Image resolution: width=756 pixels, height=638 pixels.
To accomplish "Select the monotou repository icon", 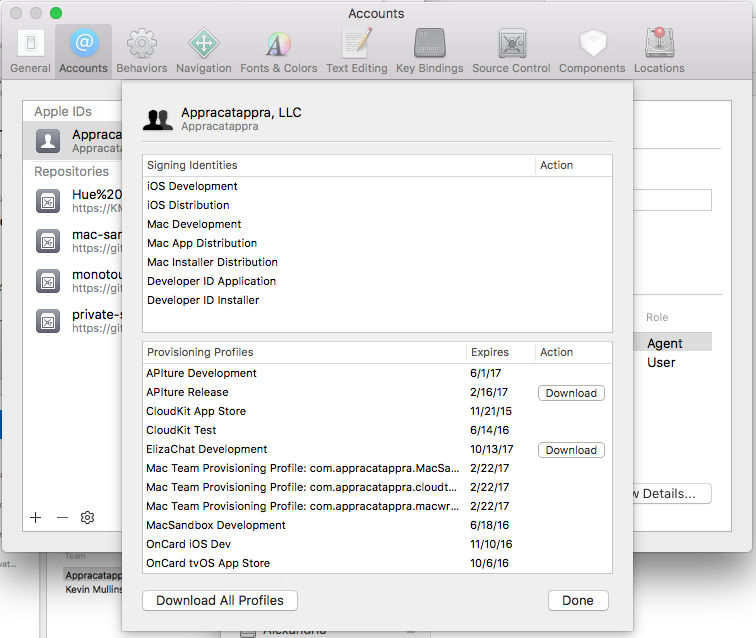I will [48, 281].
